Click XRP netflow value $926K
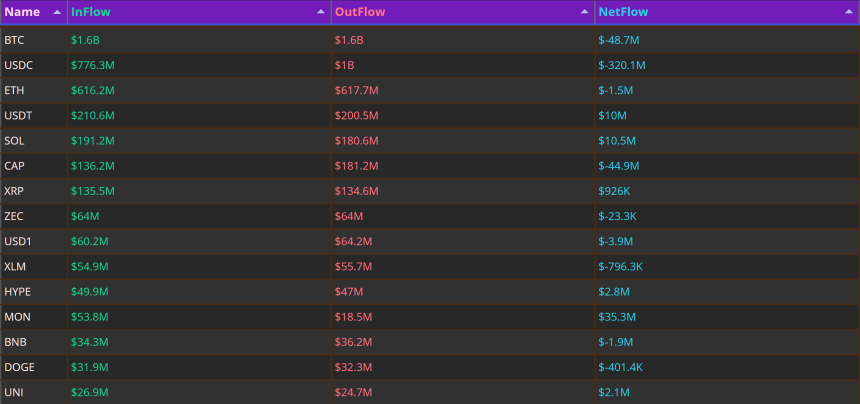 click(x=614, y=191)
